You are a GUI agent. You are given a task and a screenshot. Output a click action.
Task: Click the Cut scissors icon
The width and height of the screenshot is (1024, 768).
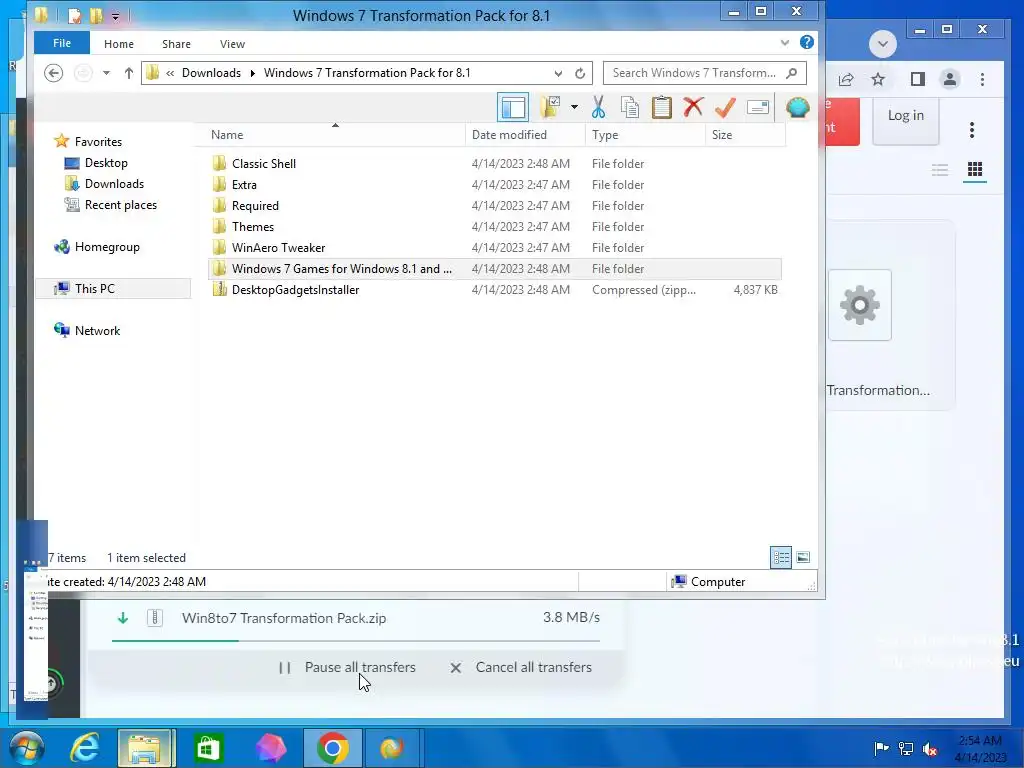click(x=598, y=107)
